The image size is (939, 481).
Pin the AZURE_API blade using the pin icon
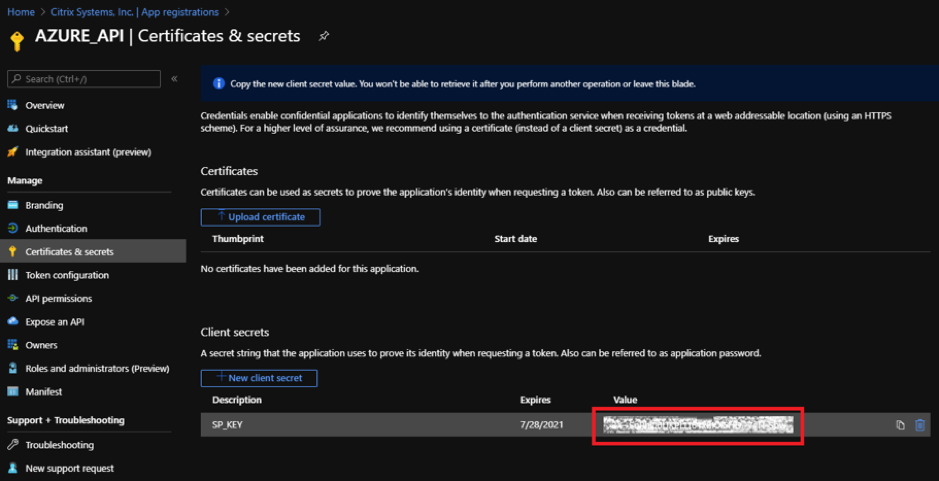[323, 37]
